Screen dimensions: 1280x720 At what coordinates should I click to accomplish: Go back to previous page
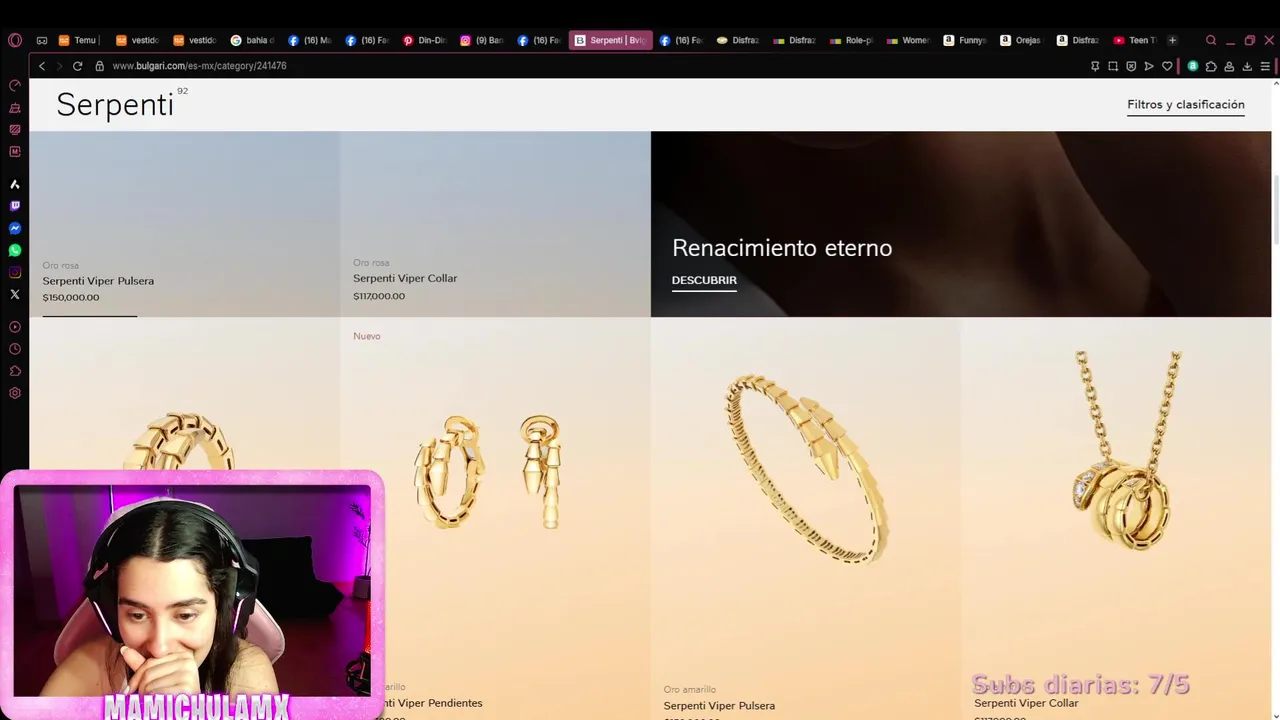pos(41,66)
